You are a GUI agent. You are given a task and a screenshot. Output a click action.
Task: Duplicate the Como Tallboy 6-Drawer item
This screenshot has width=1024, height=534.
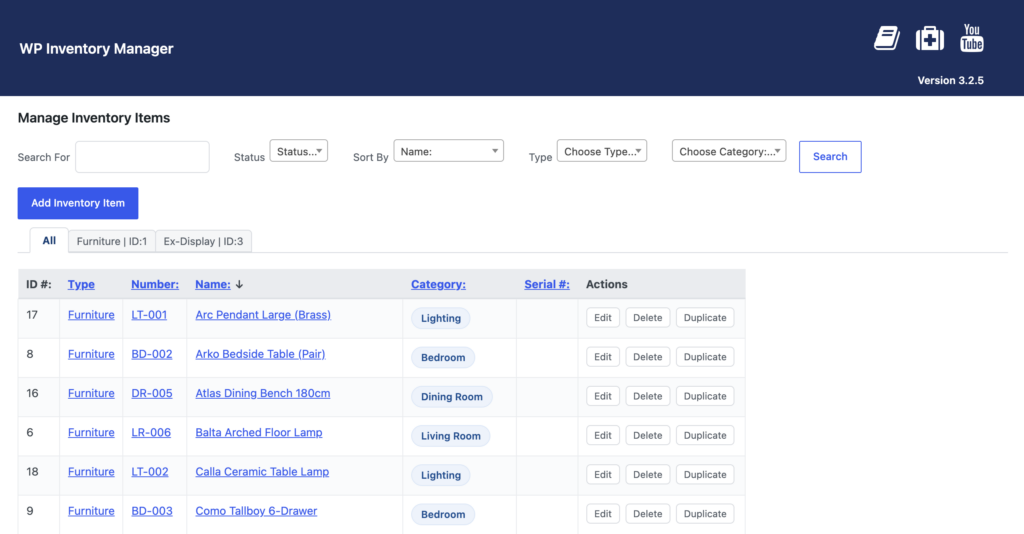[705, 514]
